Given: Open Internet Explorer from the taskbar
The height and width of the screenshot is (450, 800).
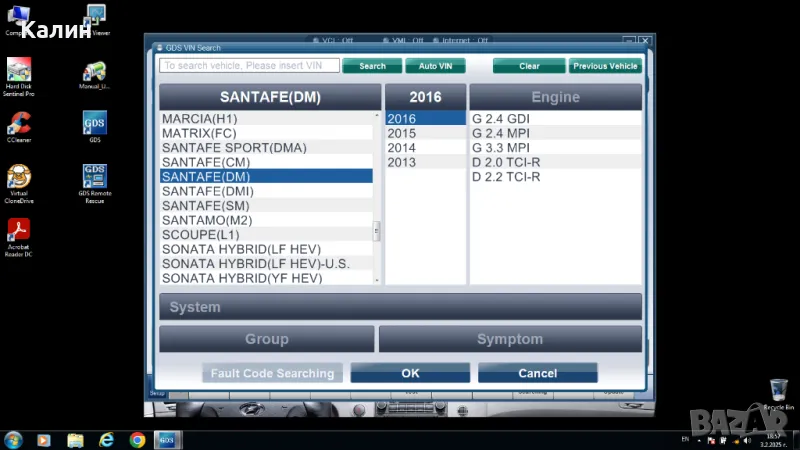Looking at the screenshot, I should (106, 439).
